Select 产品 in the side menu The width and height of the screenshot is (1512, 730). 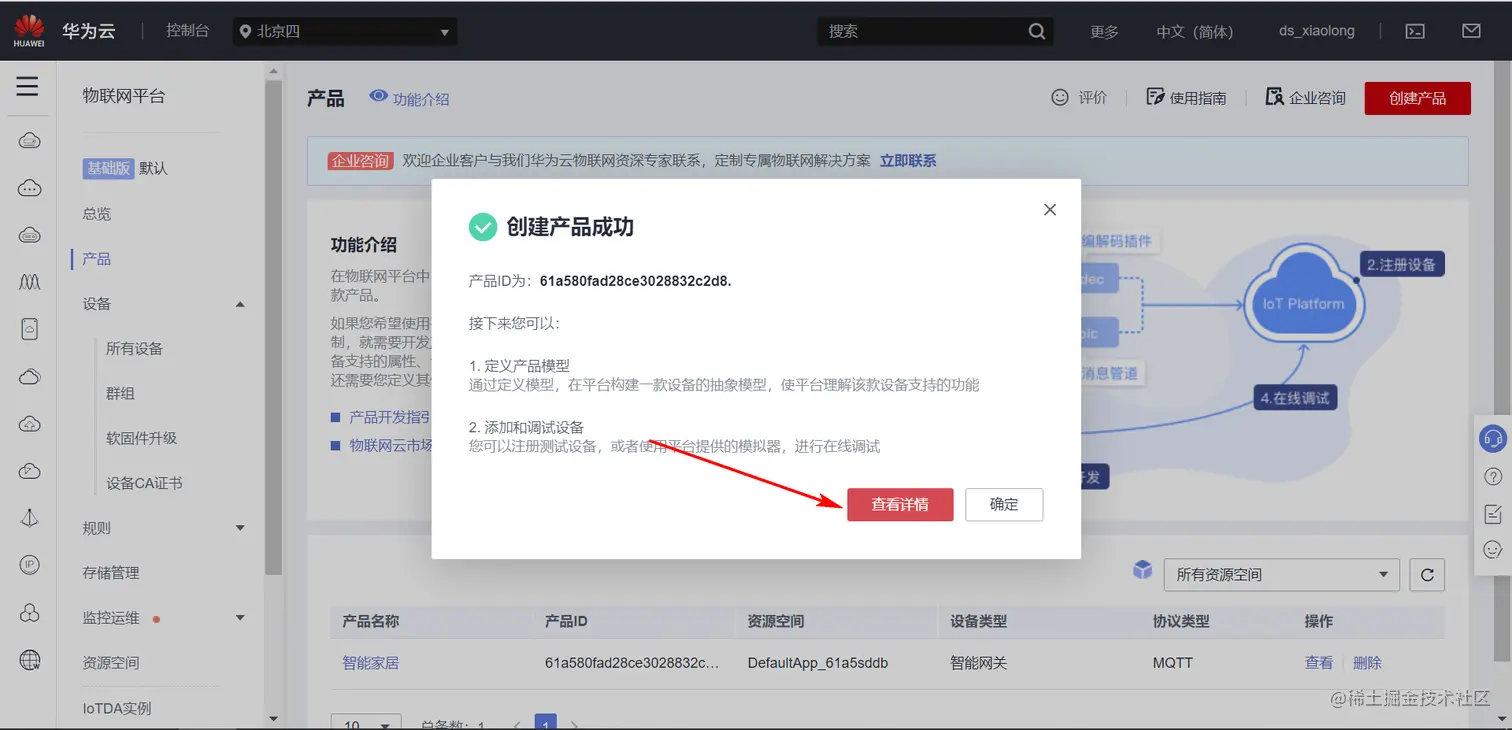pyautogui.click(x=97, y=259)
